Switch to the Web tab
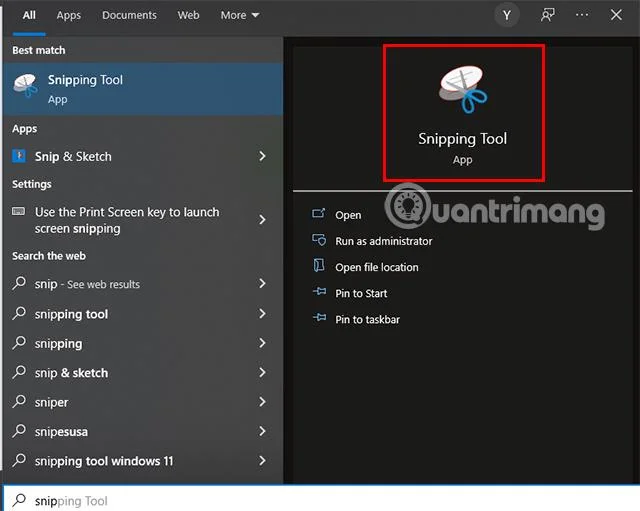 (188, 16)
